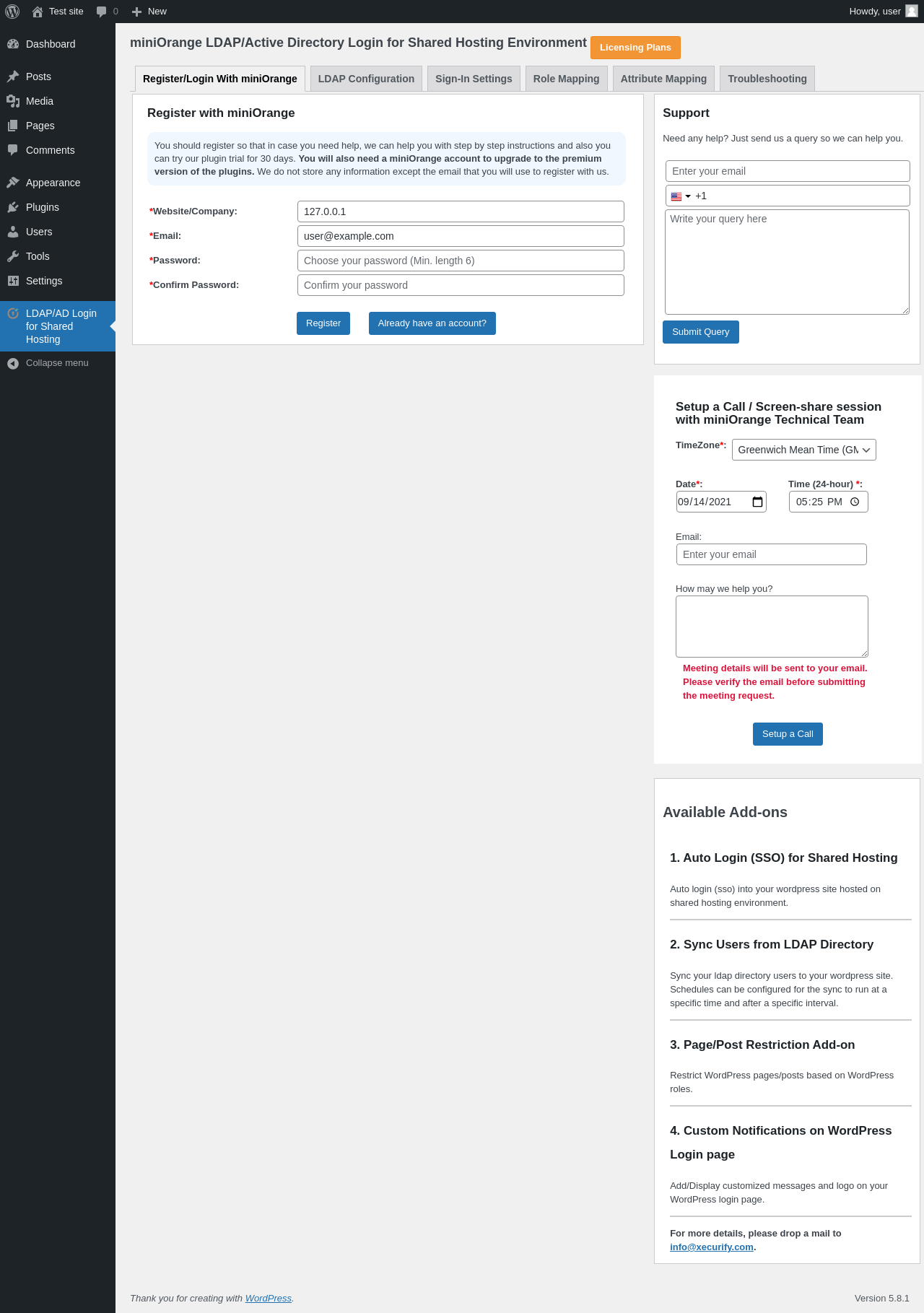Focus How may we help you textarea
The height and width of the screenshot is (1313, 924).
tap(772, 627)
